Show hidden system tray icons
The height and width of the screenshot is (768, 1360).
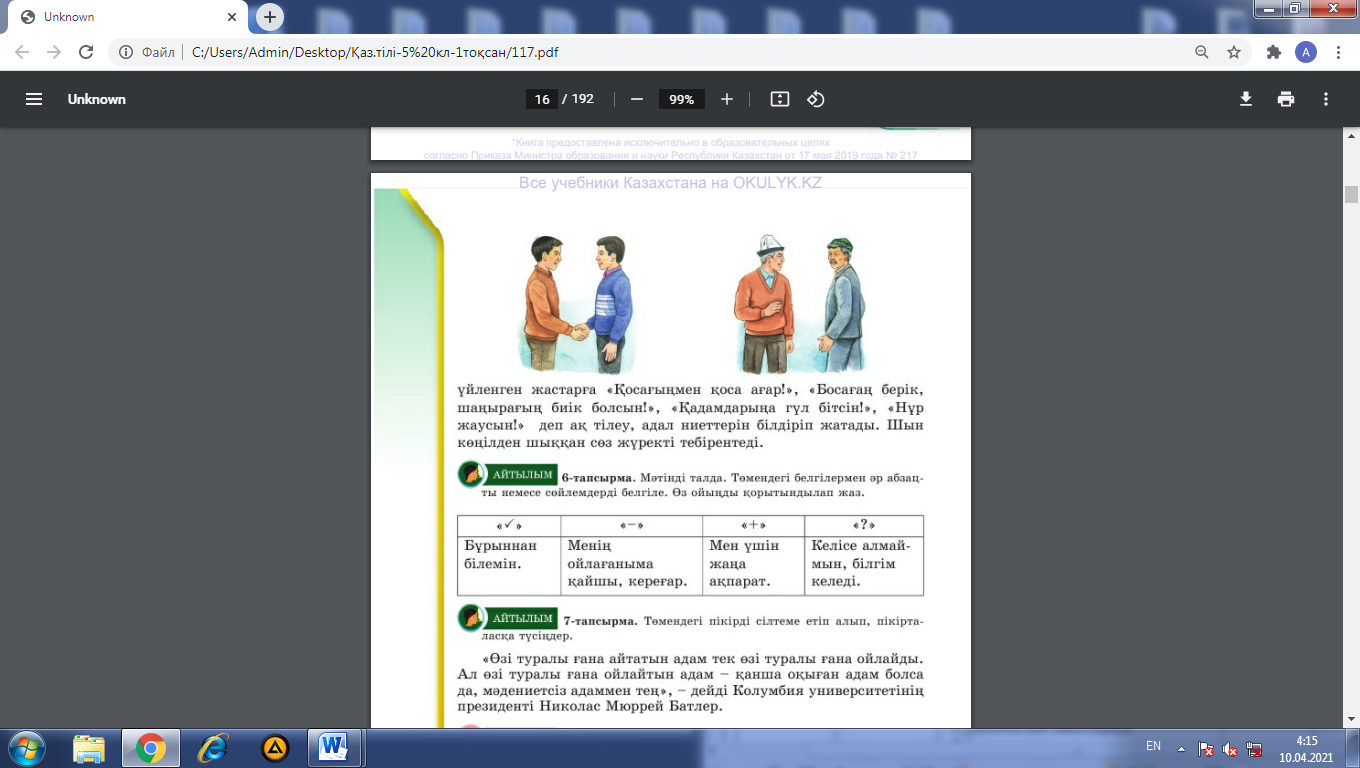point(1182,748)
